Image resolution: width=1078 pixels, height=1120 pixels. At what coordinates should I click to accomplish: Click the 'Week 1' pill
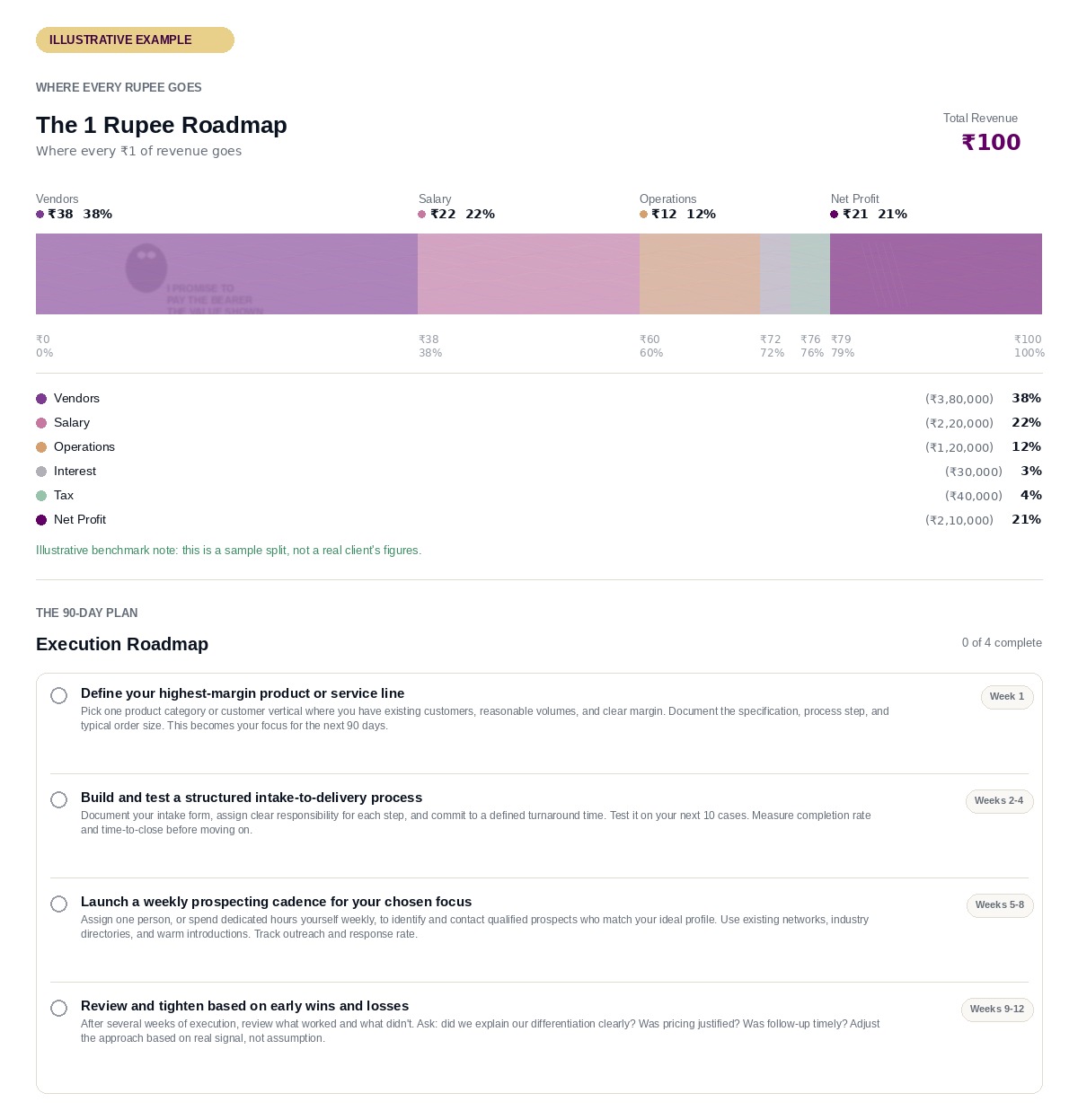coord(1007,697)
